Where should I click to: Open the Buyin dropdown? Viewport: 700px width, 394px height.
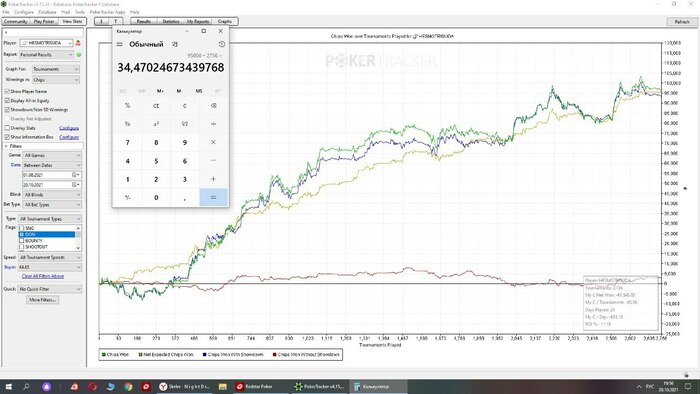(50, 267)
